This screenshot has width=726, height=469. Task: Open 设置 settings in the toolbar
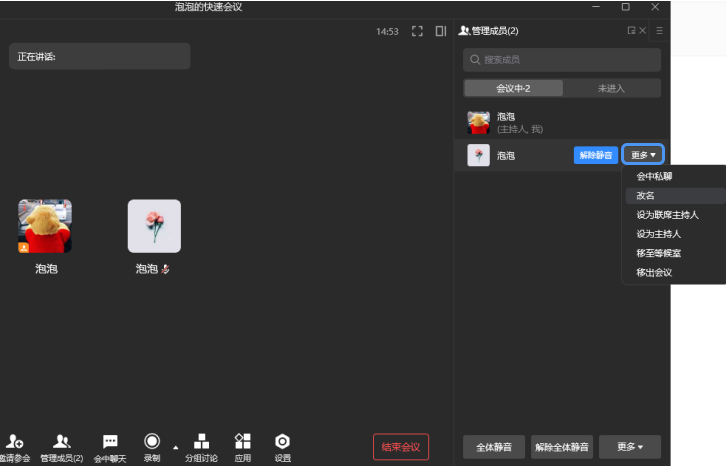(282, 441)
